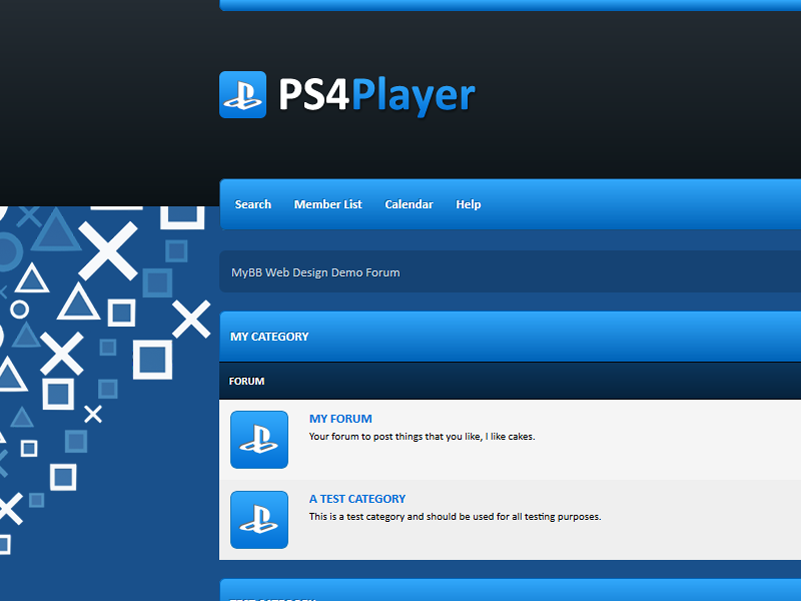Image resolution: width=801 pixels, height=601 pixels.
Task: Click the FORUM column header
Action: pyautogui.click(x=246, y=381)
